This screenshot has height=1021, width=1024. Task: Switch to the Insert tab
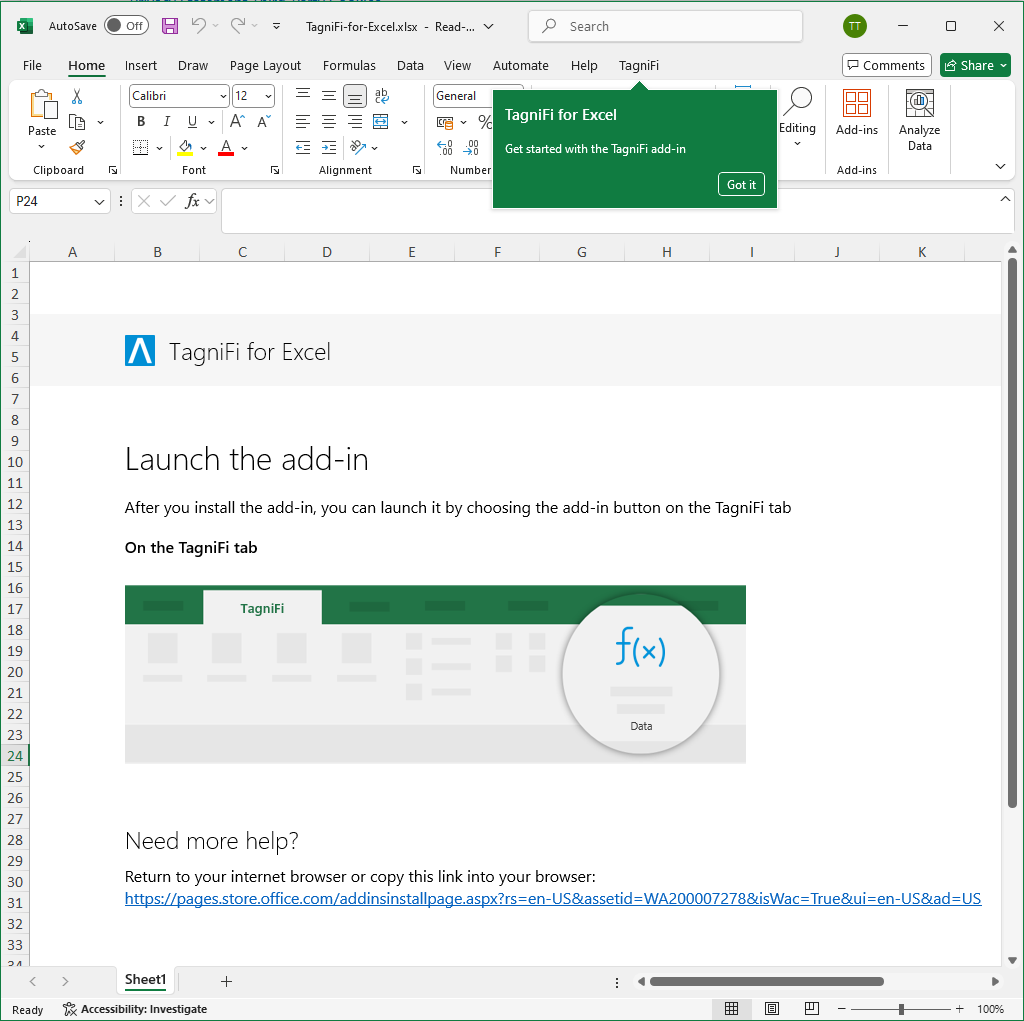click(x=140, y=65)
